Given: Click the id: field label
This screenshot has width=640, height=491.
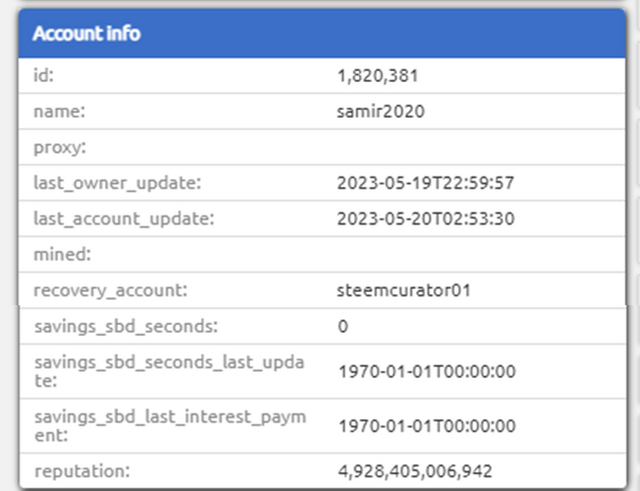Looking at the screenshot, I should tap(44, 76).
